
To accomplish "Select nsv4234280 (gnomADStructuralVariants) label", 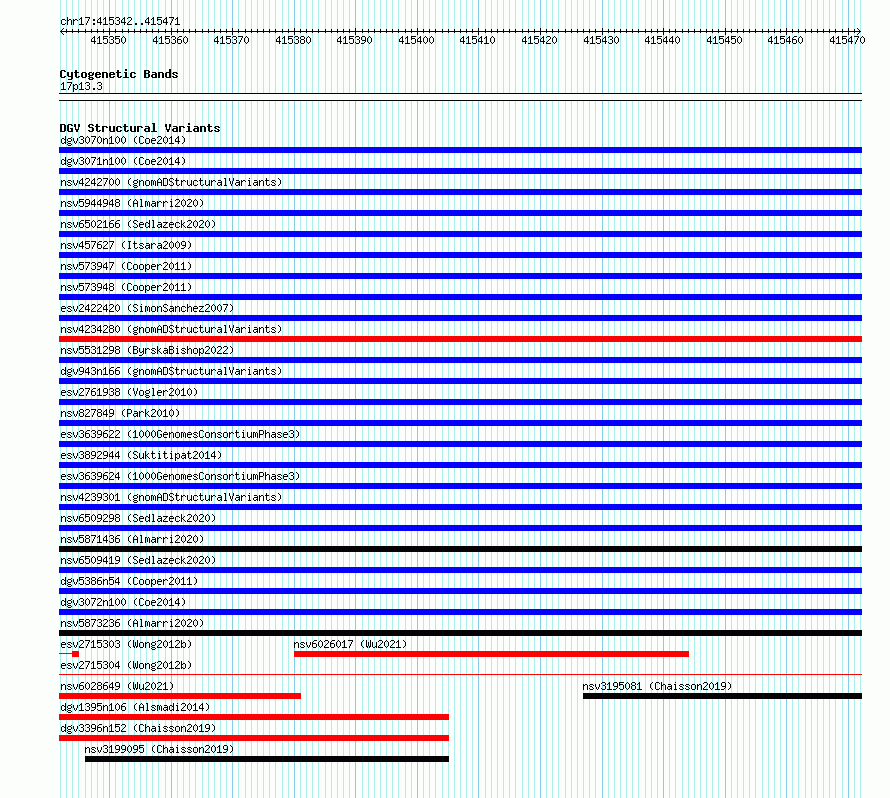I will click(171, 329).
